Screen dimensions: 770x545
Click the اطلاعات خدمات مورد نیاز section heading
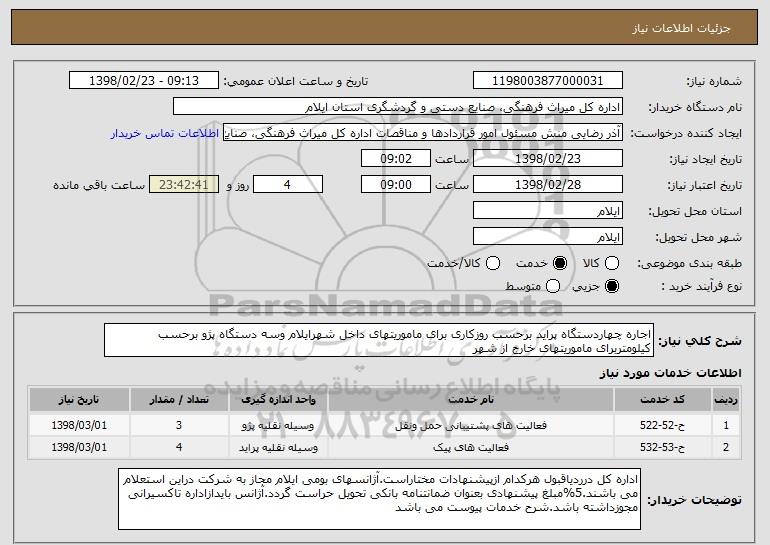pos(671,373)
